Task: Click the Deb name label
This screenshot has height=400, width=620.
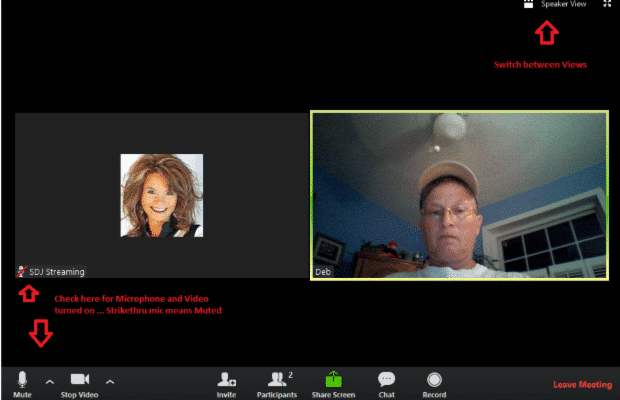Action: coord(323,272)
